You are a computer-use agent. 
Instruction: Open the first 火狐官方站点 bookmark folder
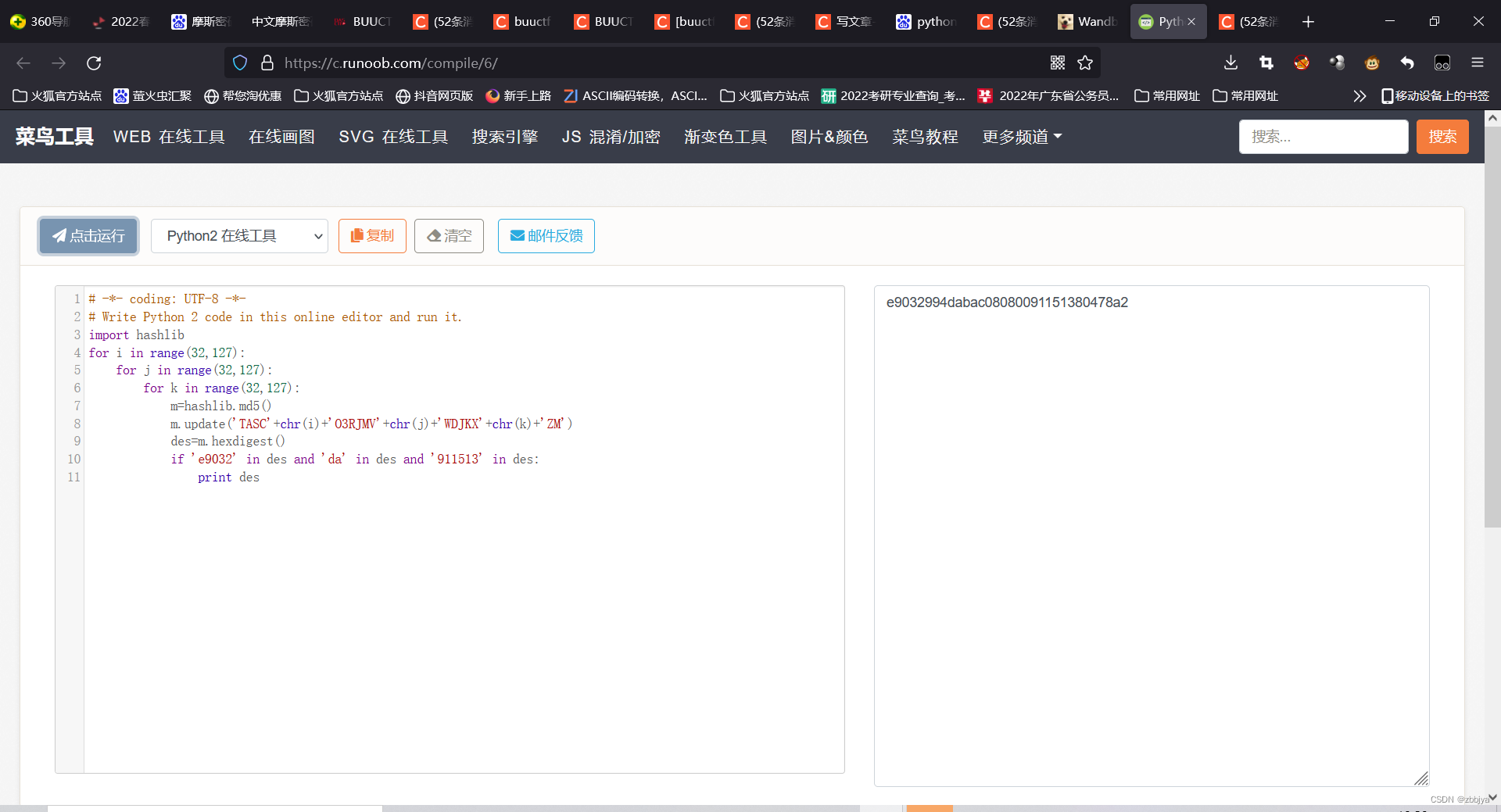pyautogui.click(x=57, y=96)
